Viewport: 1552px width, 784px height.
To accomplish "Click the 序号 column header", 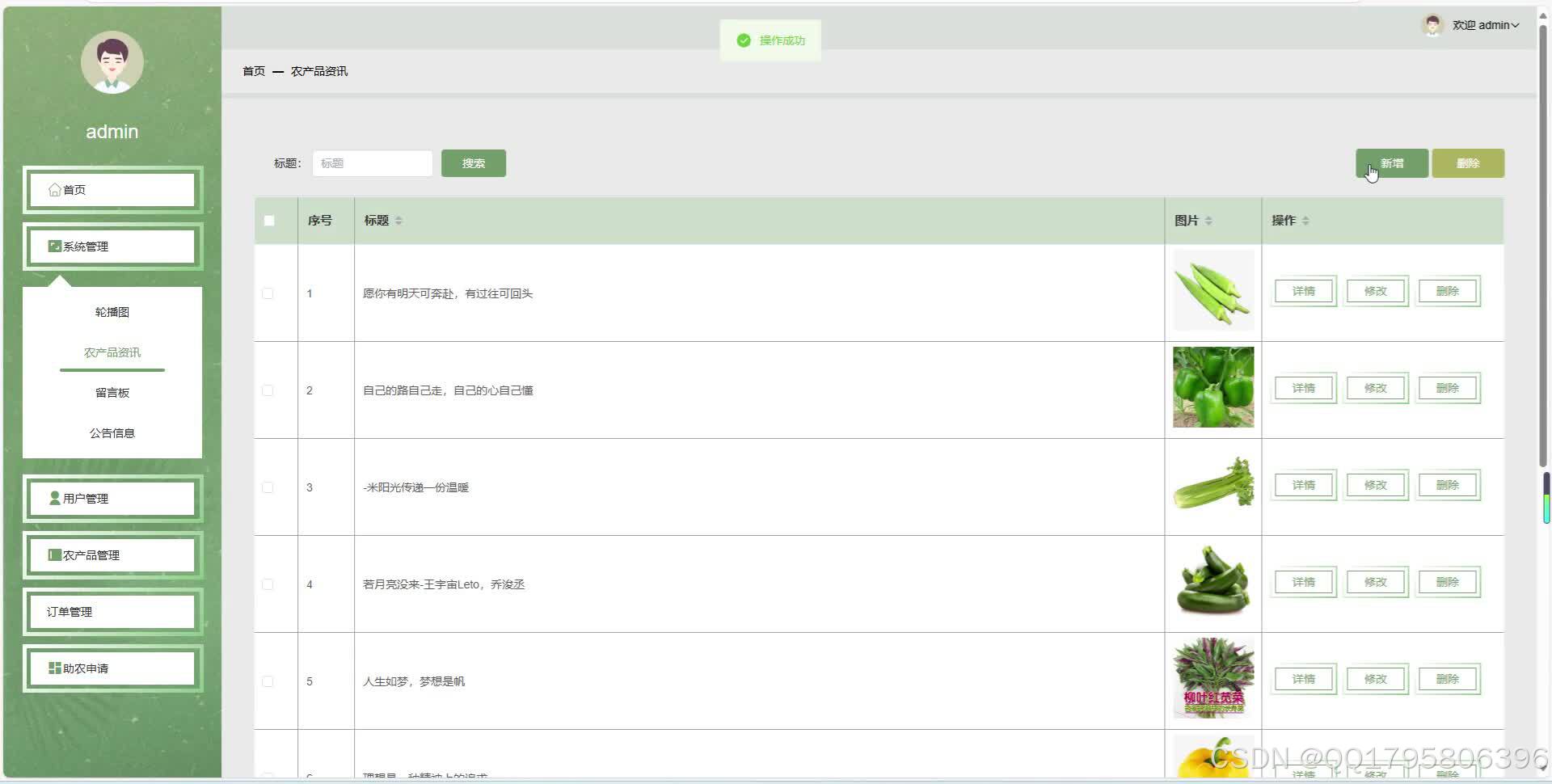I will [320, 221].
